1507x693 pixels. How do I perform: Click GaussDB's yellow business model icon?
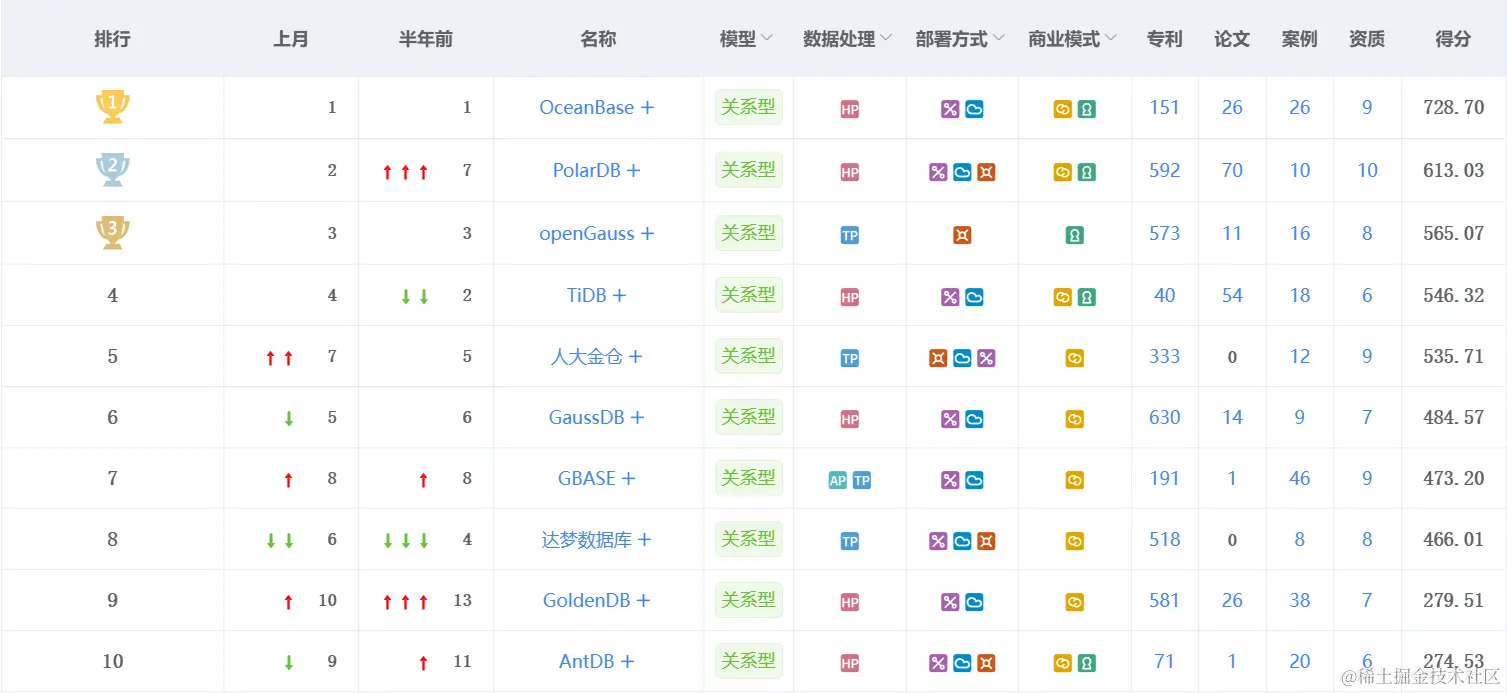coord(1075,420)
